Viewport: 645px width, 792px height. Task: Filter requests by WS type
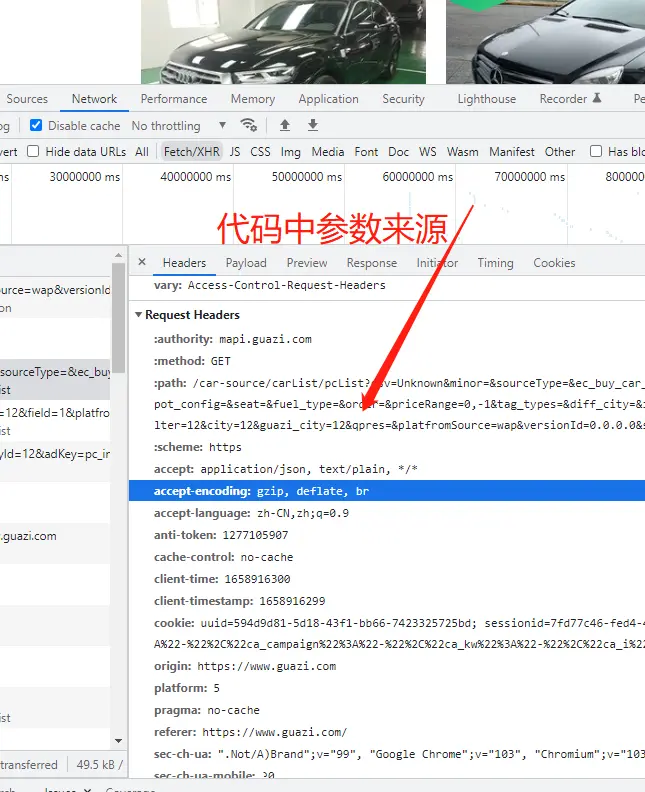(x=428, y=152)
